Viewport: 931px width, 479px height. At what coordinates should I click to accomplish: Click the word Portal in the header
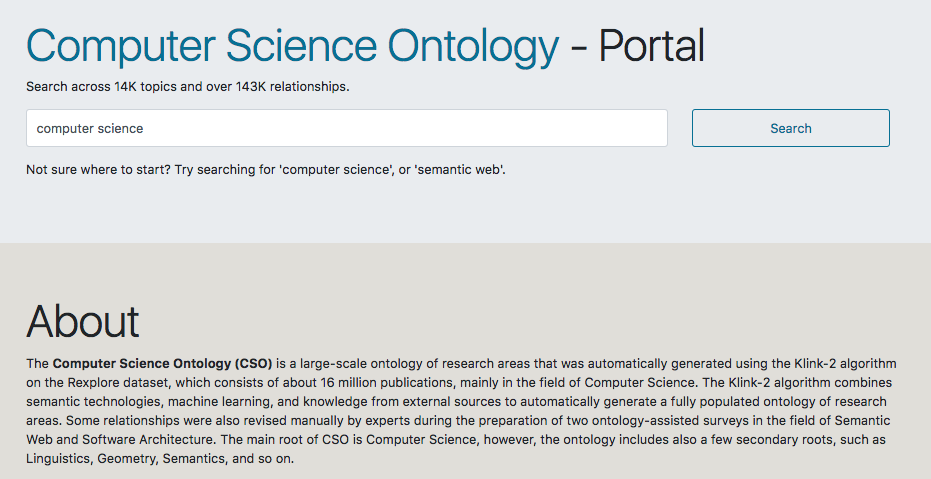pyautogui.click(x=651, y=46)
